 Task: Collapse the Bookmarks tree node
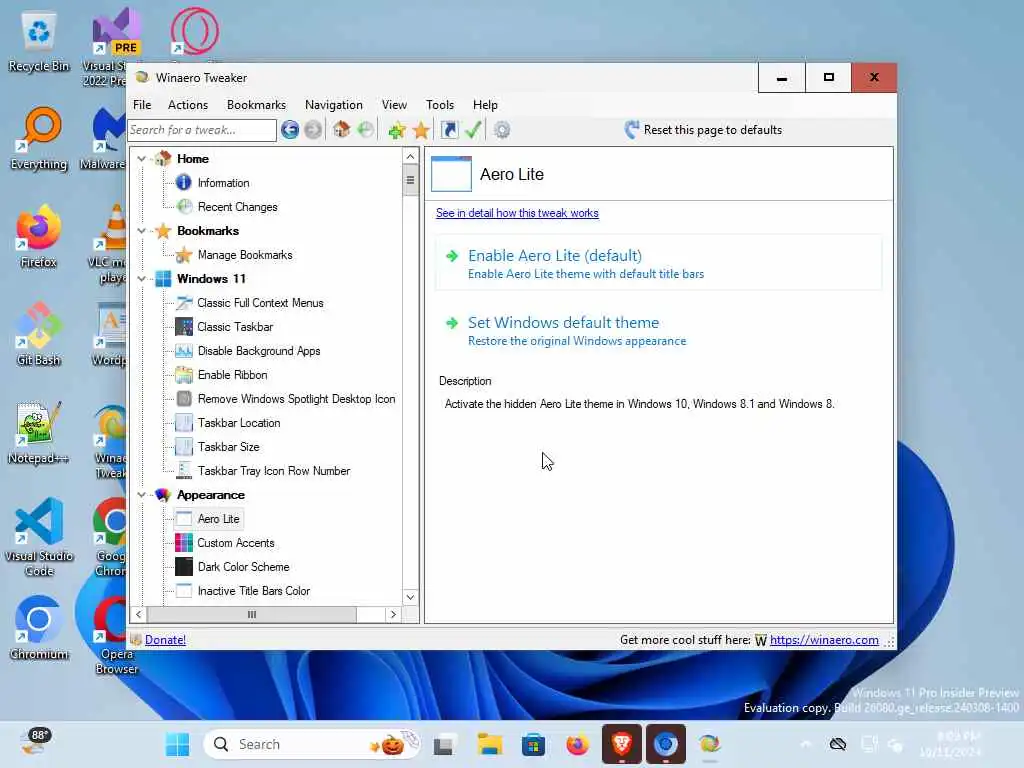tap(141, 231)
